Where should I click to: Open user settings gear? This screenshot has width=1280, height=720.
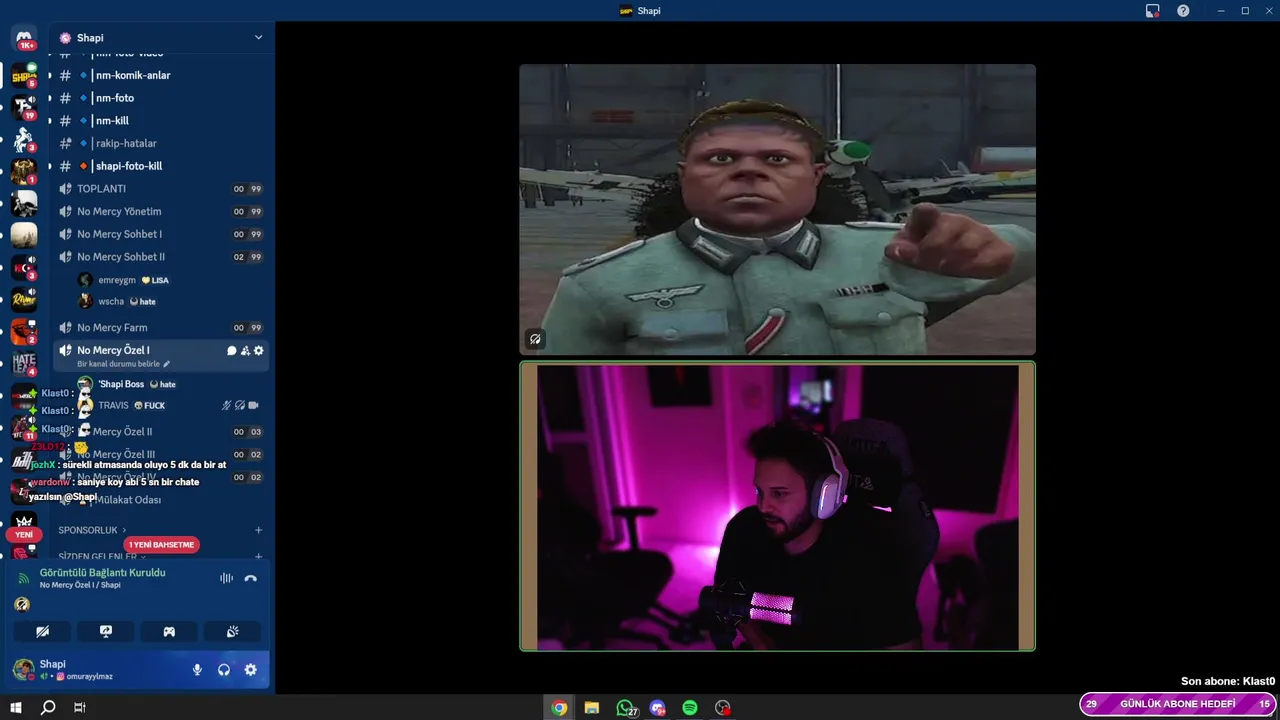(251, 670)
